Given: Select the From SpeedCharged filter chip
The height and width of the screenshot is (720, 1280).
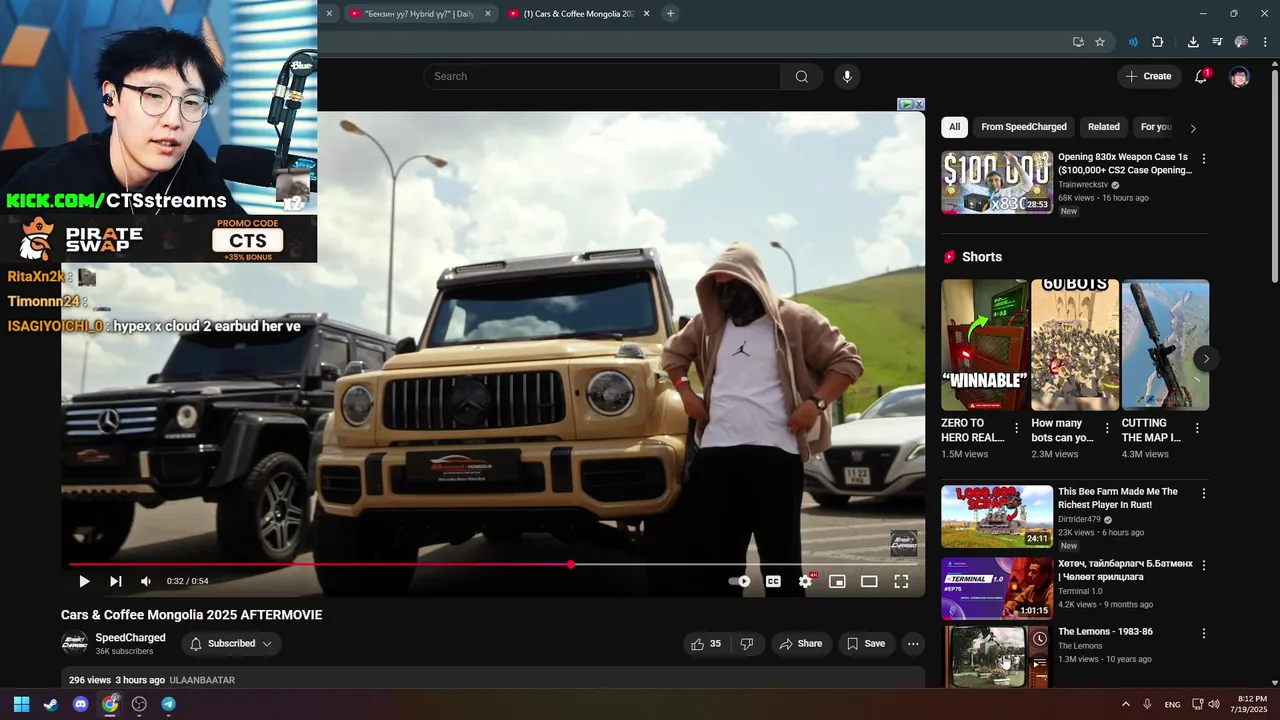Looking at the screenshot, I should pos(1024,127).
